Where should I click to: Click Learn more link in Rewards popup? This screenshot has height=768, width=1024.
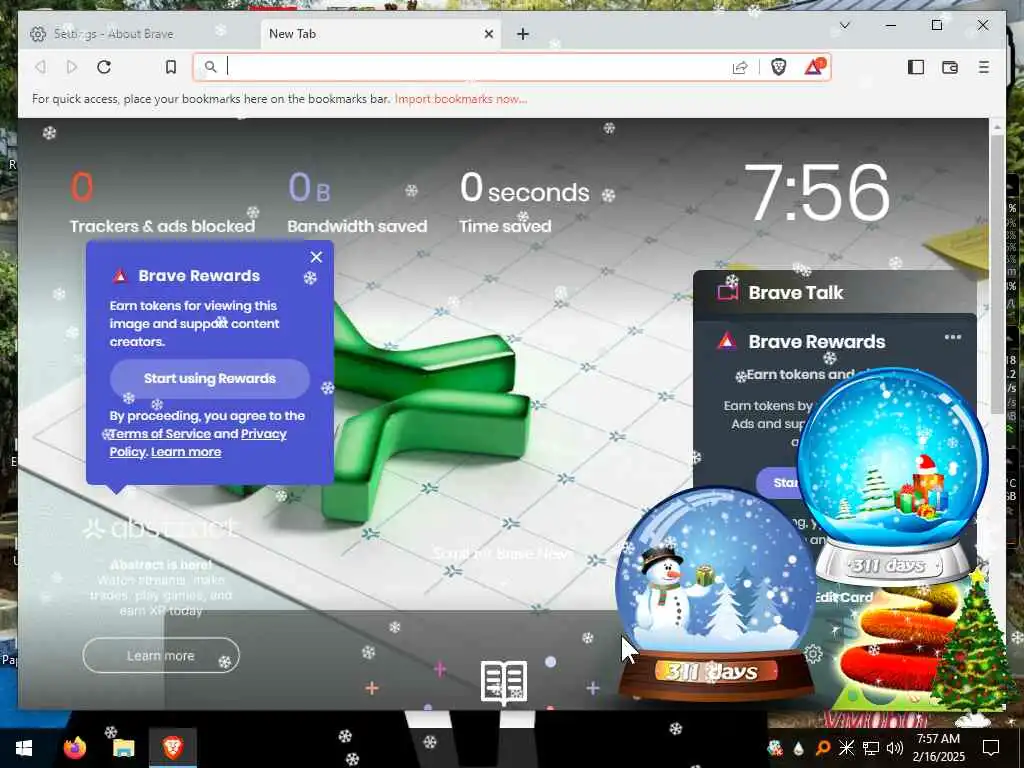(x=186, y=452)
